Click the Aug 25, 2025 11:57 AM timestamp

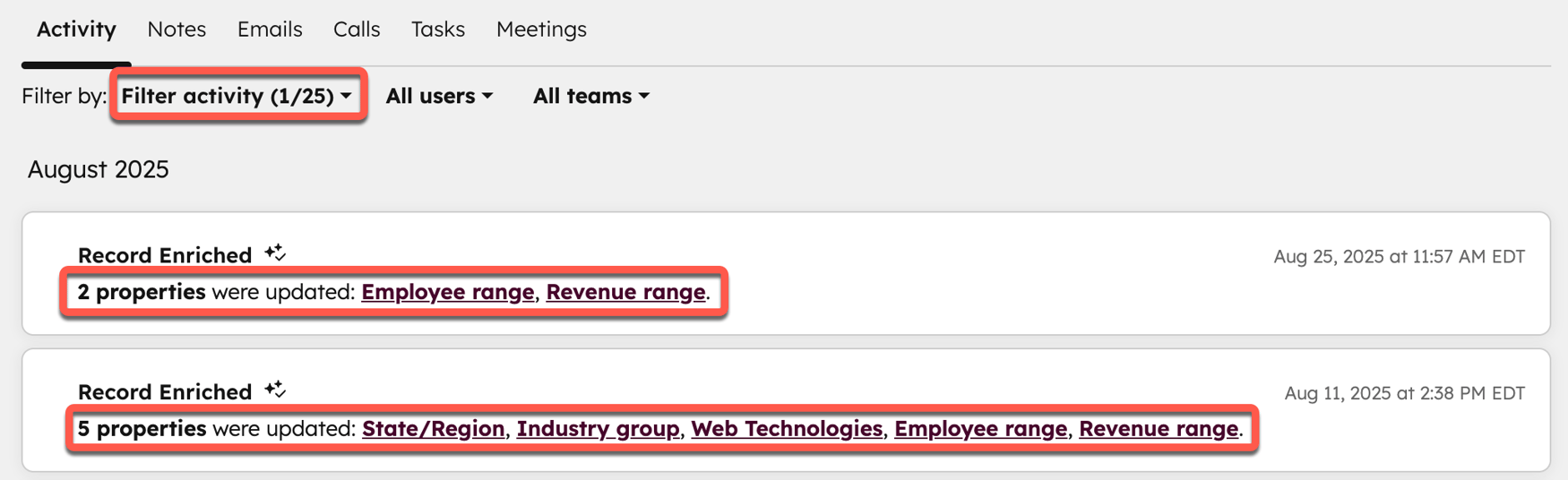[x=1399, y=257]
